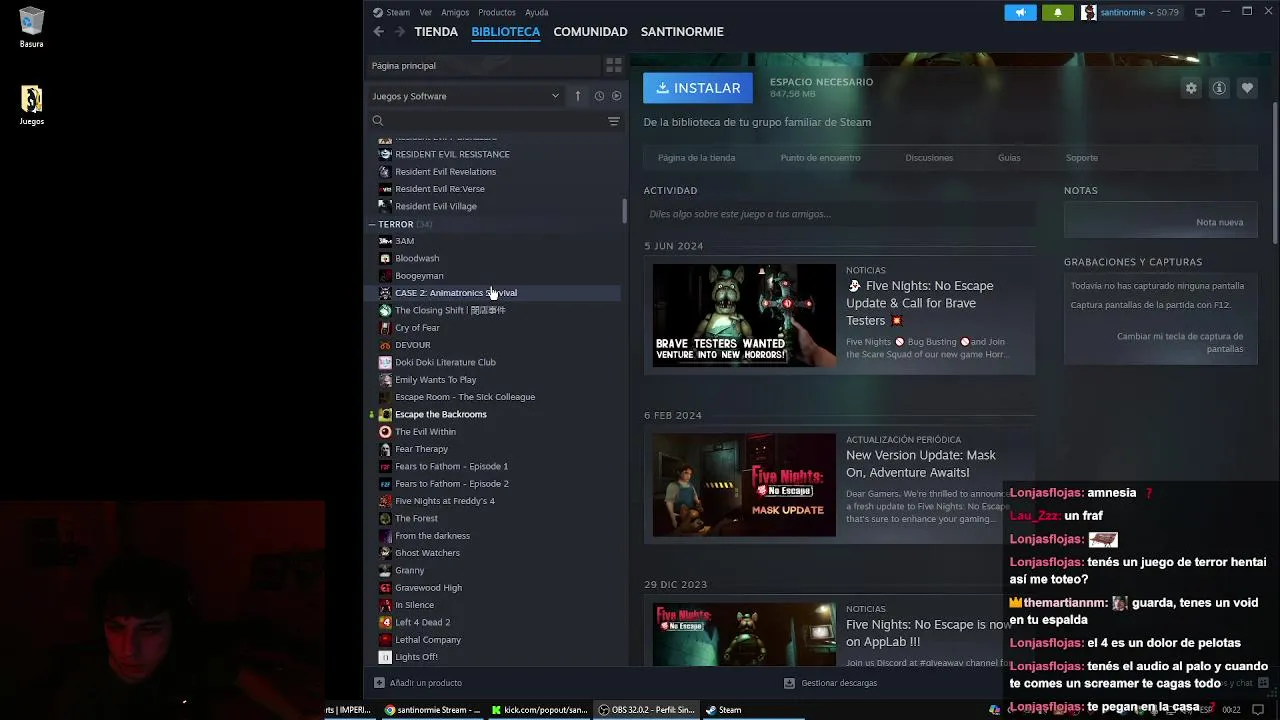Open the Juegos y Software dropdown

[x=465, y=96]
